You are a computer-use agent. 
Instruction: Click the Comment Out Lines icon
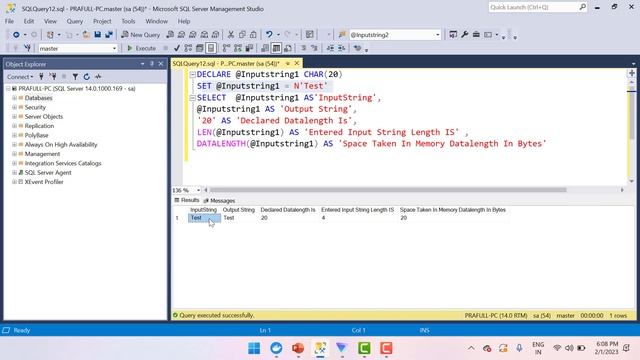pos(303,48)
